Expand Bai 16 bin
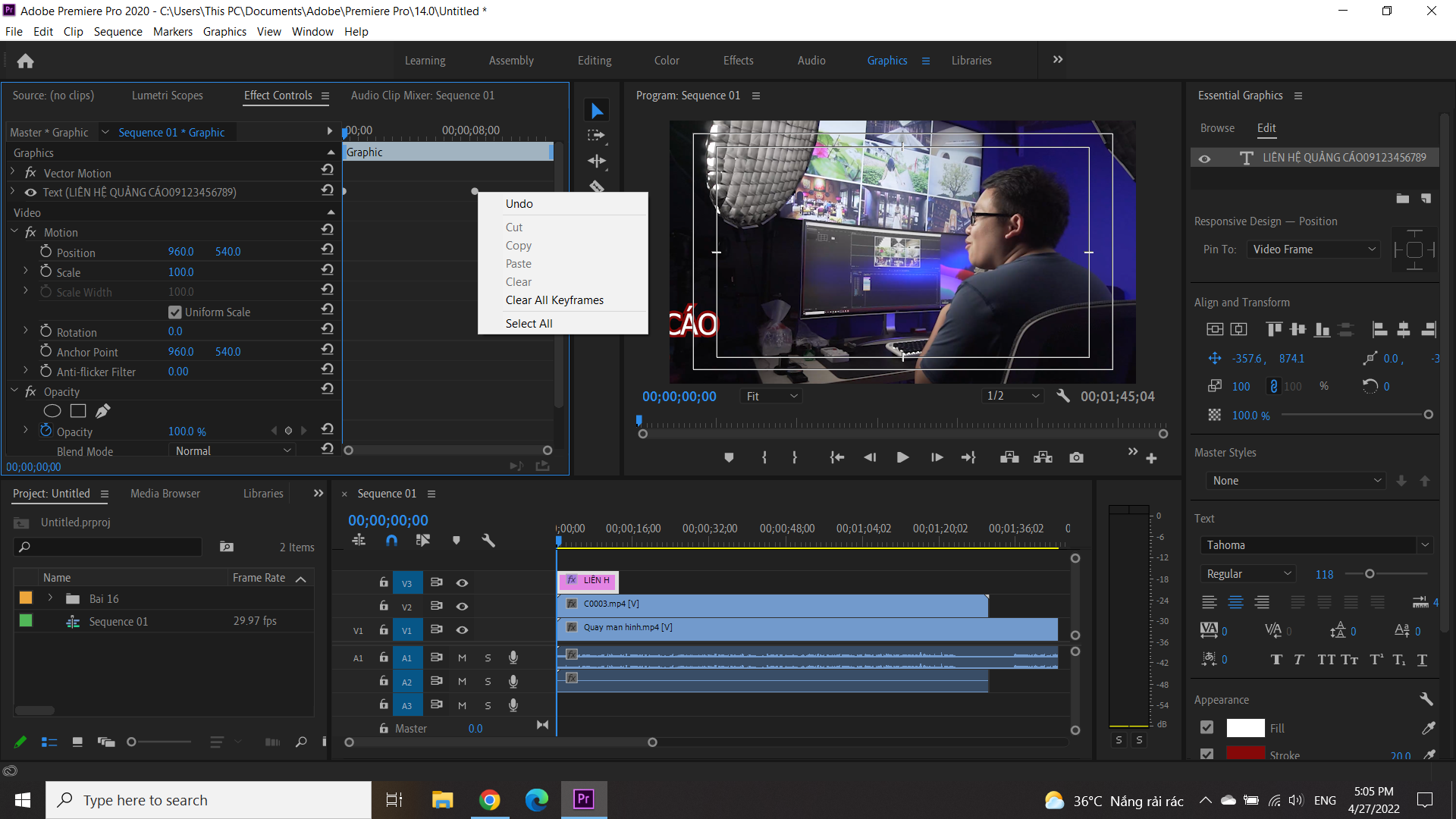The height and width of the screenshot is (819, 1456). click(50, 598)
